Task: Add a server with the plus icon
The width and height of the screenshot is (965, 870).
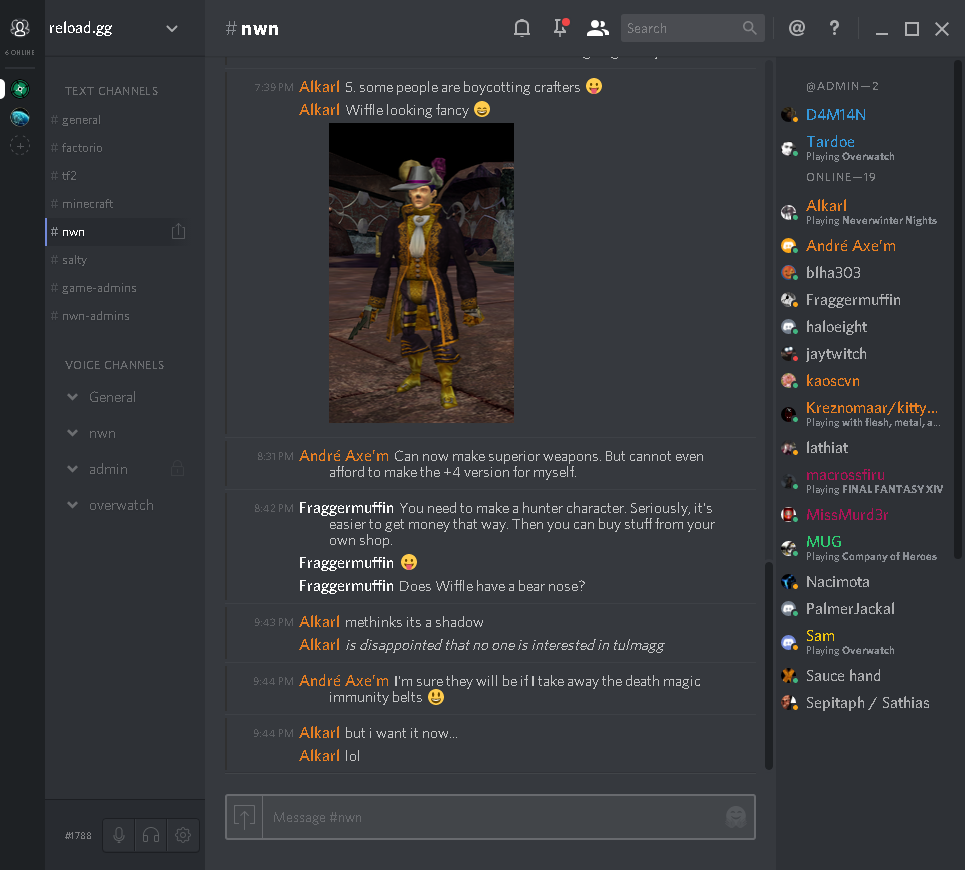Action: (x=20, y=146)
